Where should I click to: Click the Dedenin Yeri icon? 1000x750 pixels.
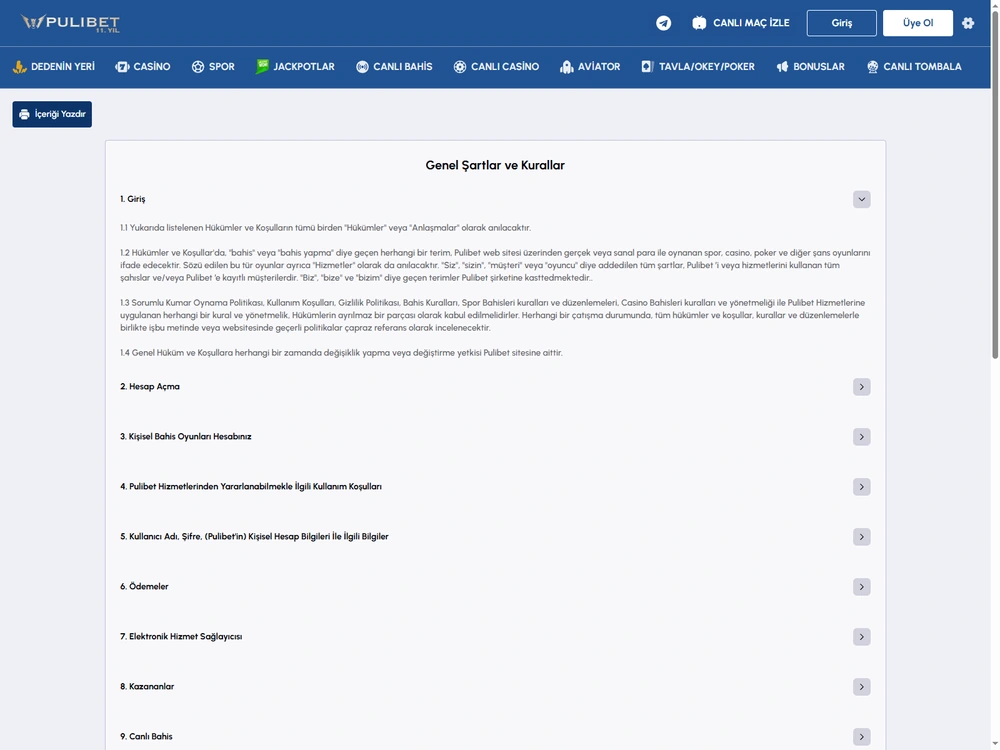[x=20, y=66]
